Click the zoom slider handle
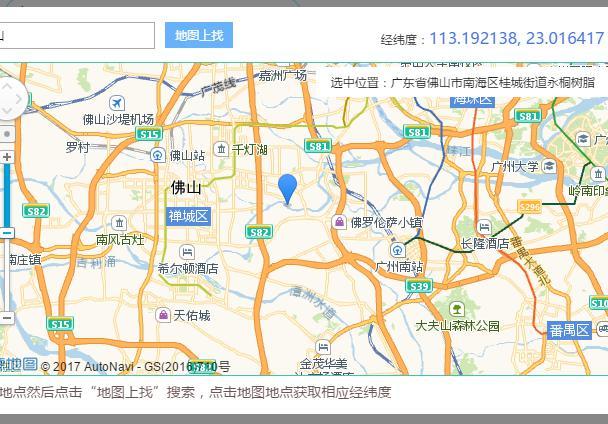The height and width of the screenshot is (424, 608). 7,233
